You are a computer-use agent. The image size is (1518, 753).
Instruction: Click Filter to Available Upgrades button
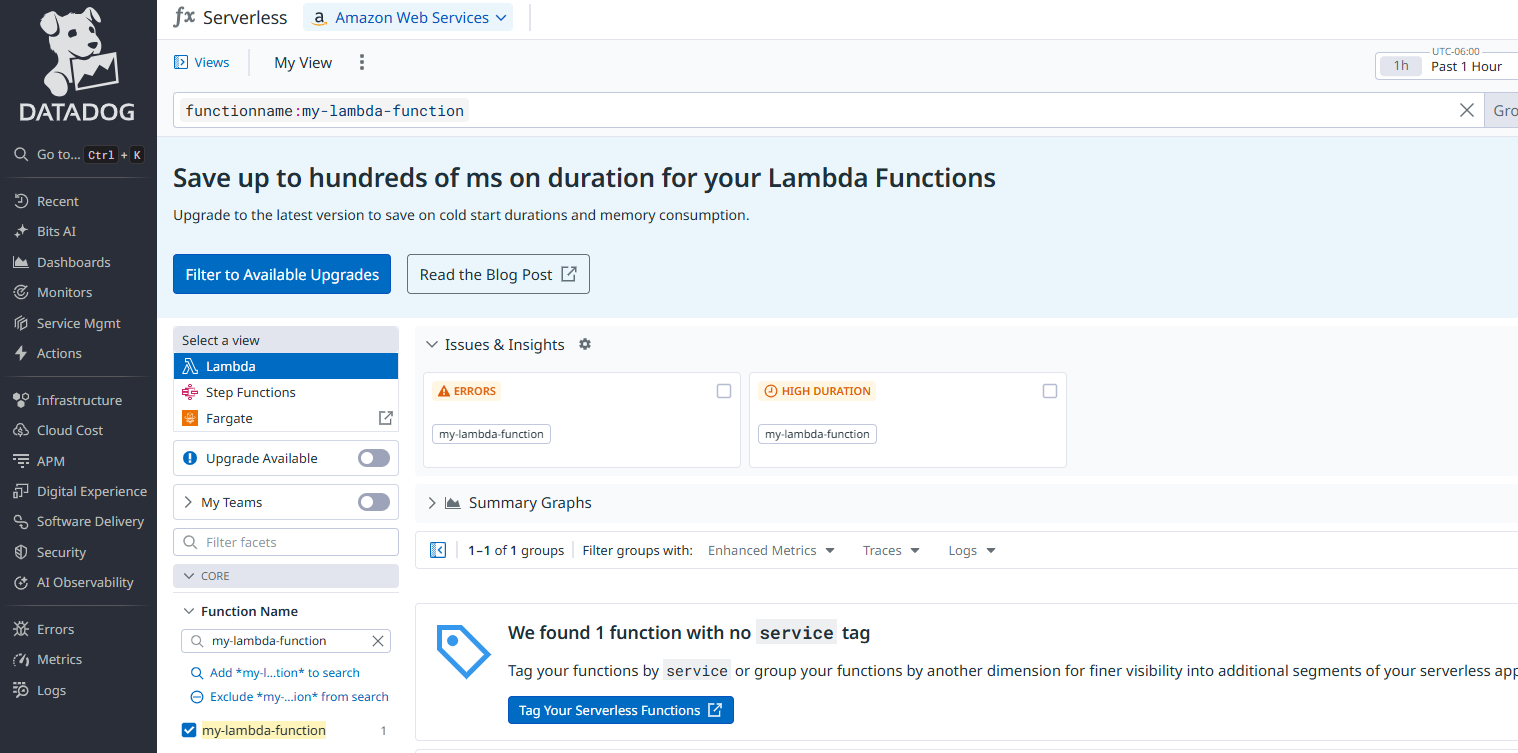[282, 275]
